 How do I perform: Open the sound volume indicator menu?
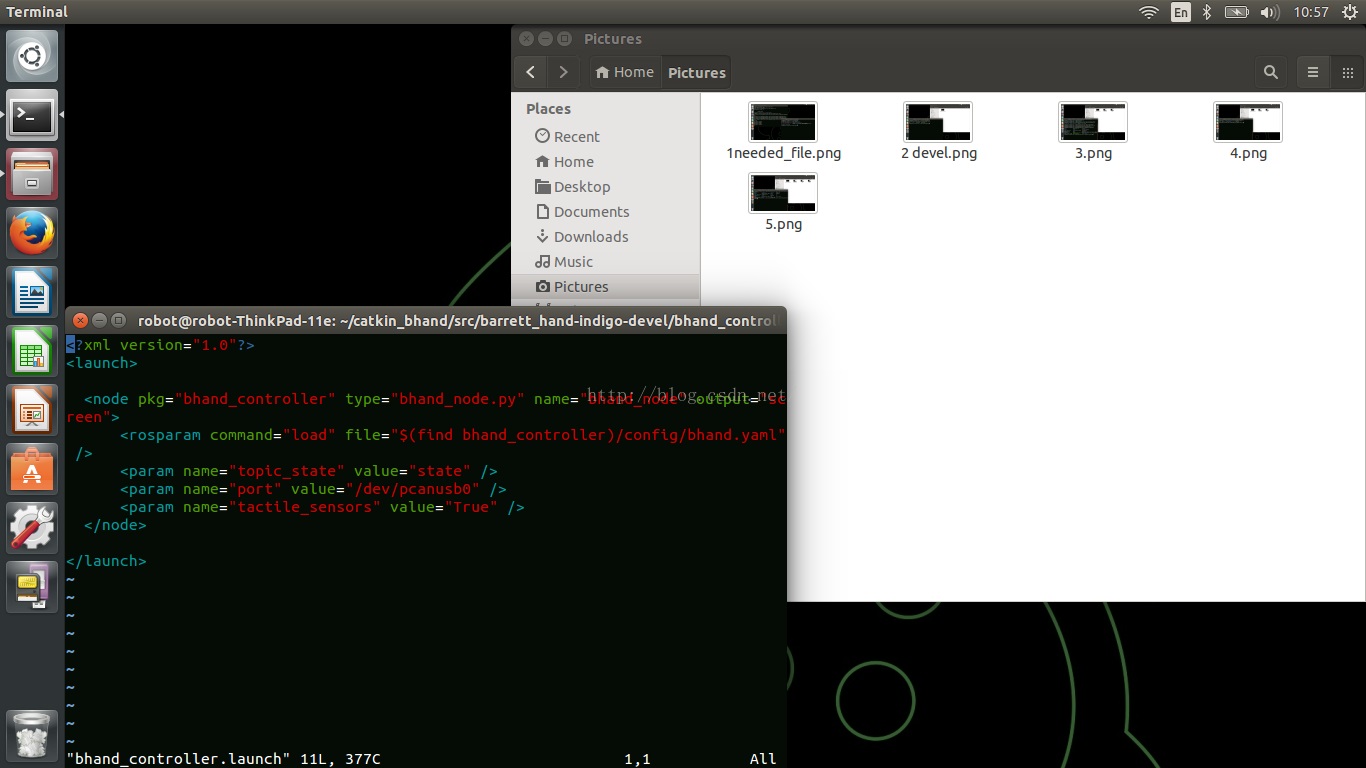point(1269,12)
